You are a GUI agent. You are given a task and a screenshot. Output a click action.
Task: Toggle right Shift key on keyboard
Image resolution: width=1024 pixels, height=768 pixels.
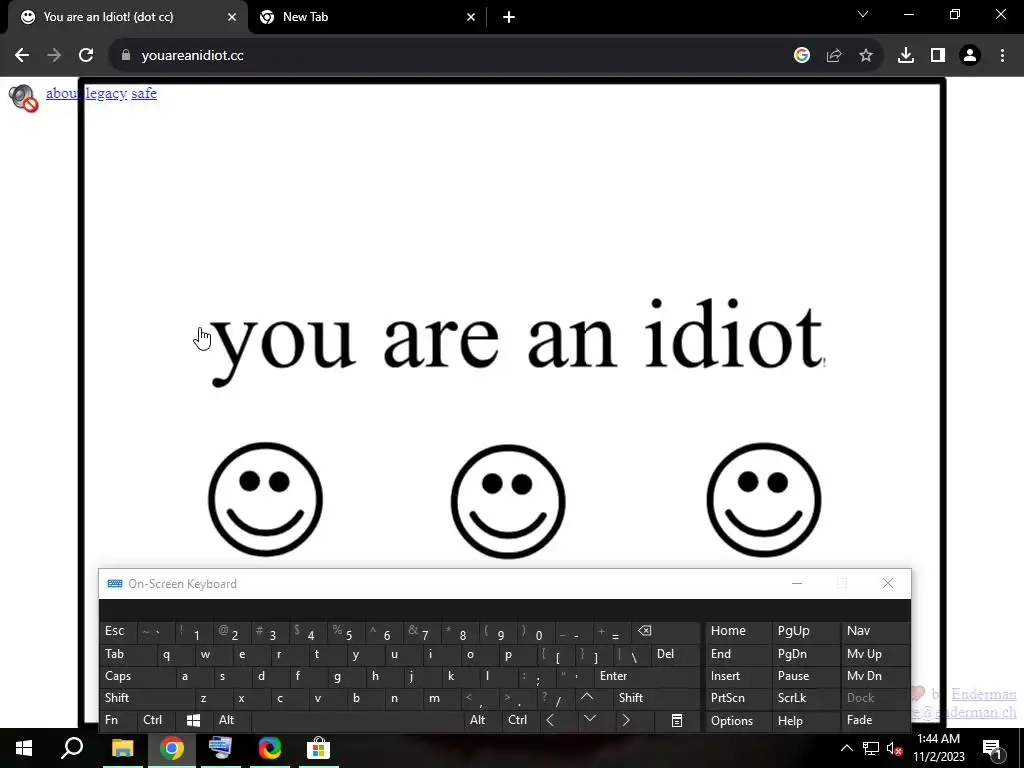[656, 697]
